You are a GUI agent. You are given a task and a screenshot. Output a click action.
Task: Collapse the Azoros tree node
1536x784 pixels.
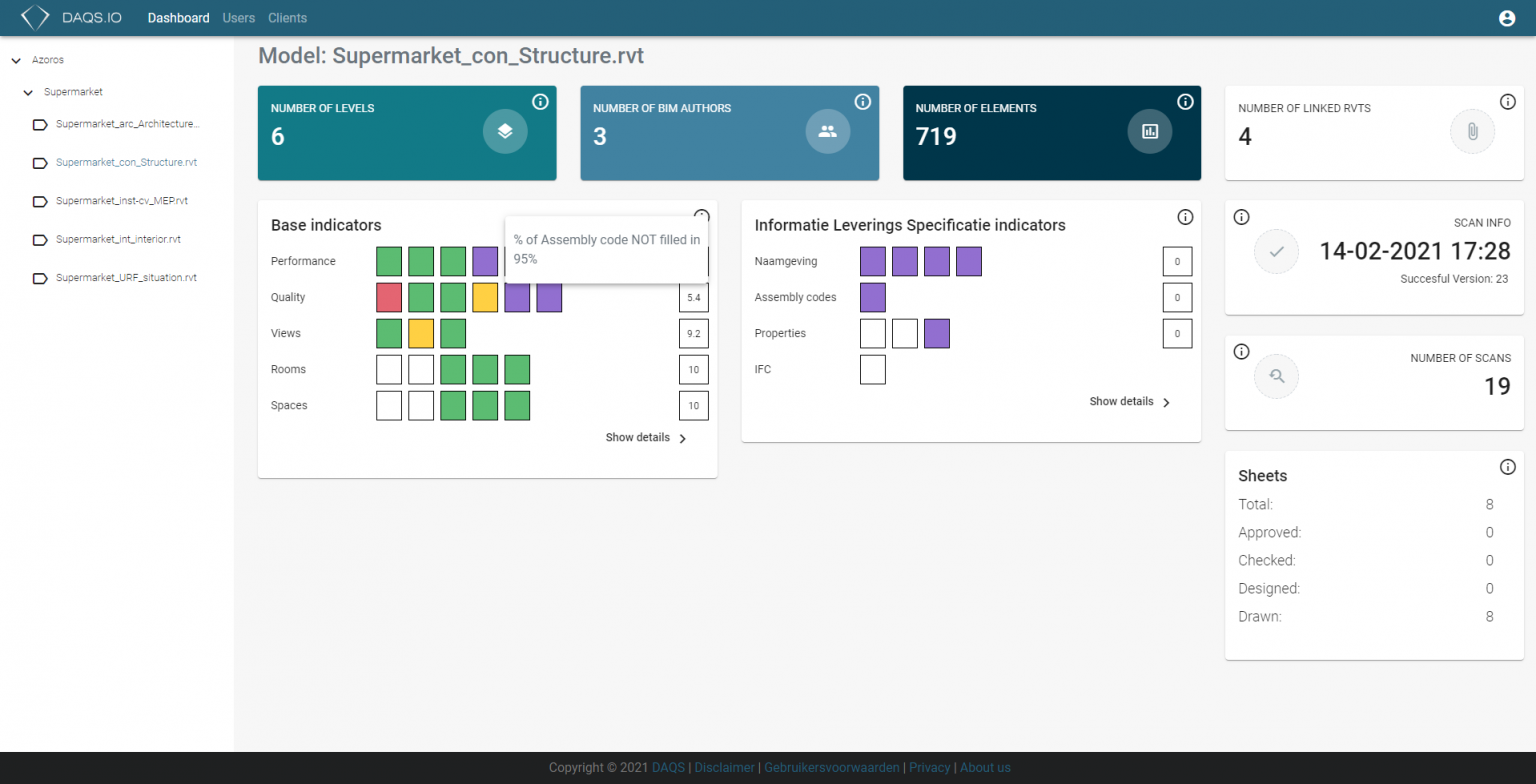(x=15, y=59)
